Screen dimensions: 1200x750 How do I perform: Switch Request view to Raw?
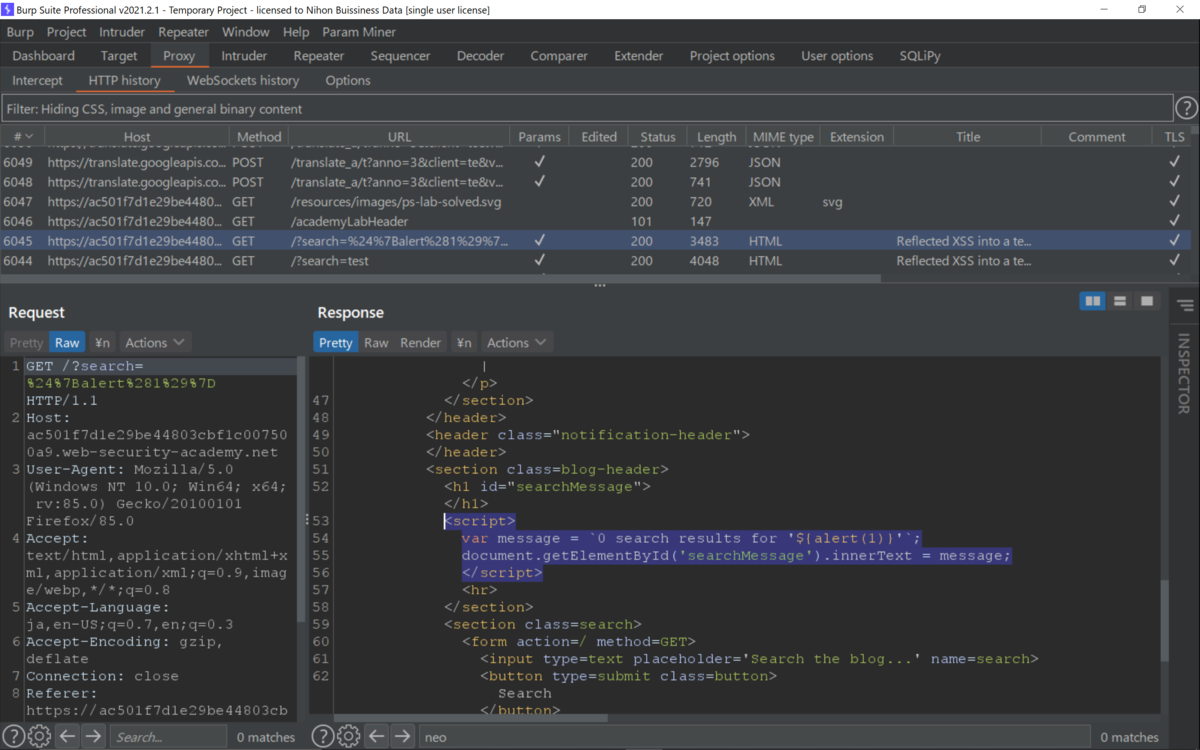(x=68, y=342)
